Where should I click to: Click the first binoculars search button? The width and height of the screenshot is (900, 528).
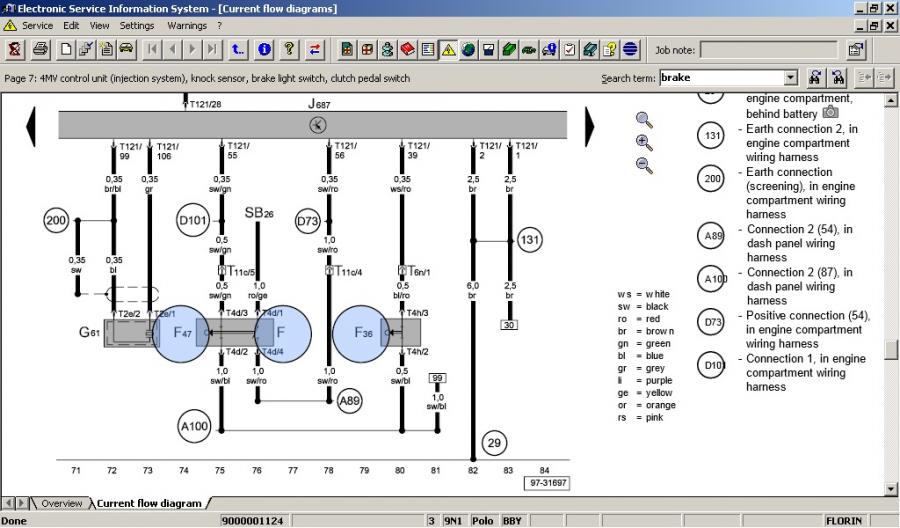[816, 78]
